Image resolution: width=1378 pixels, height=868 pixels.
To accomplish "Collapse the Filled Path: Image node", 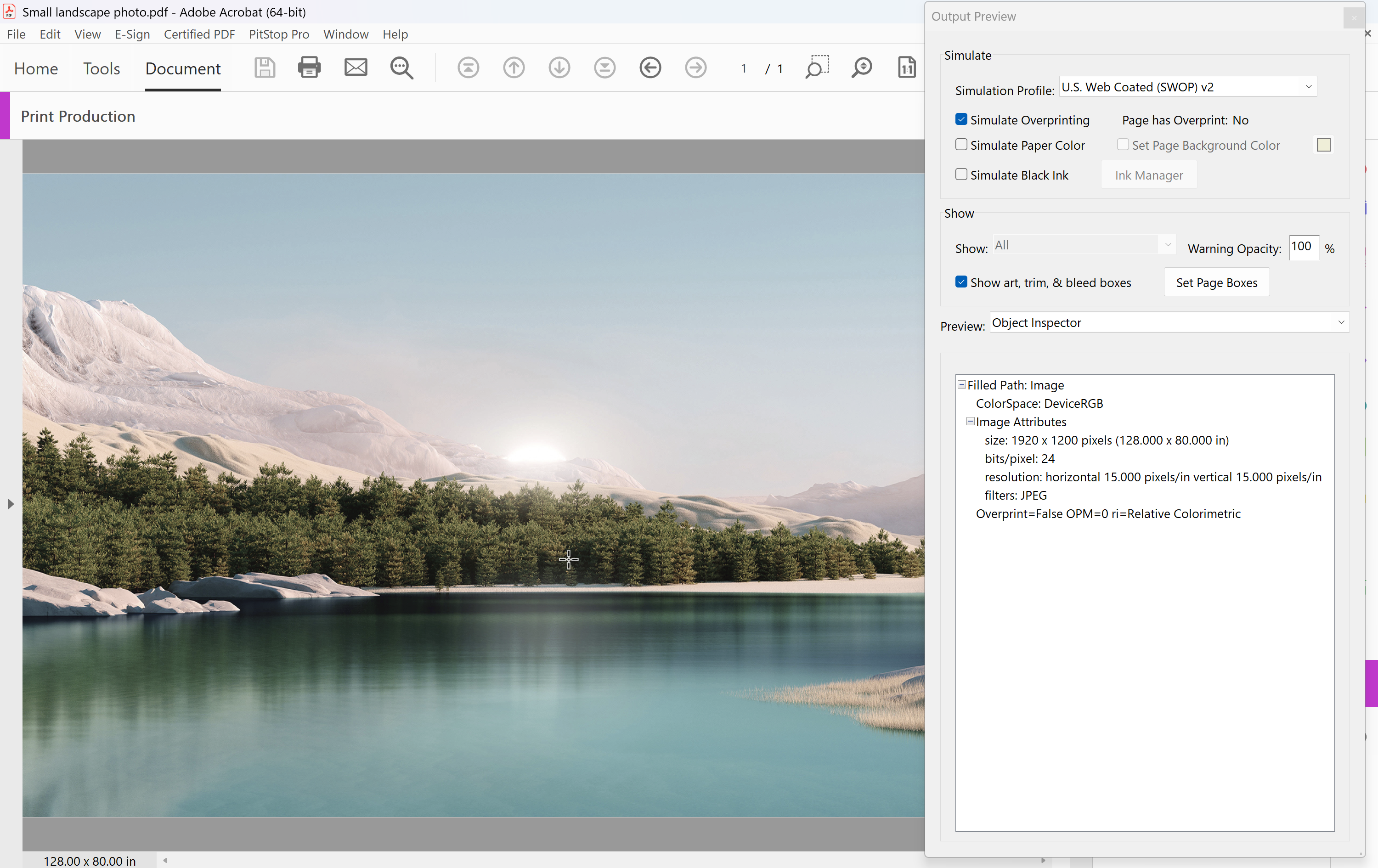I will tap(961, 384).
